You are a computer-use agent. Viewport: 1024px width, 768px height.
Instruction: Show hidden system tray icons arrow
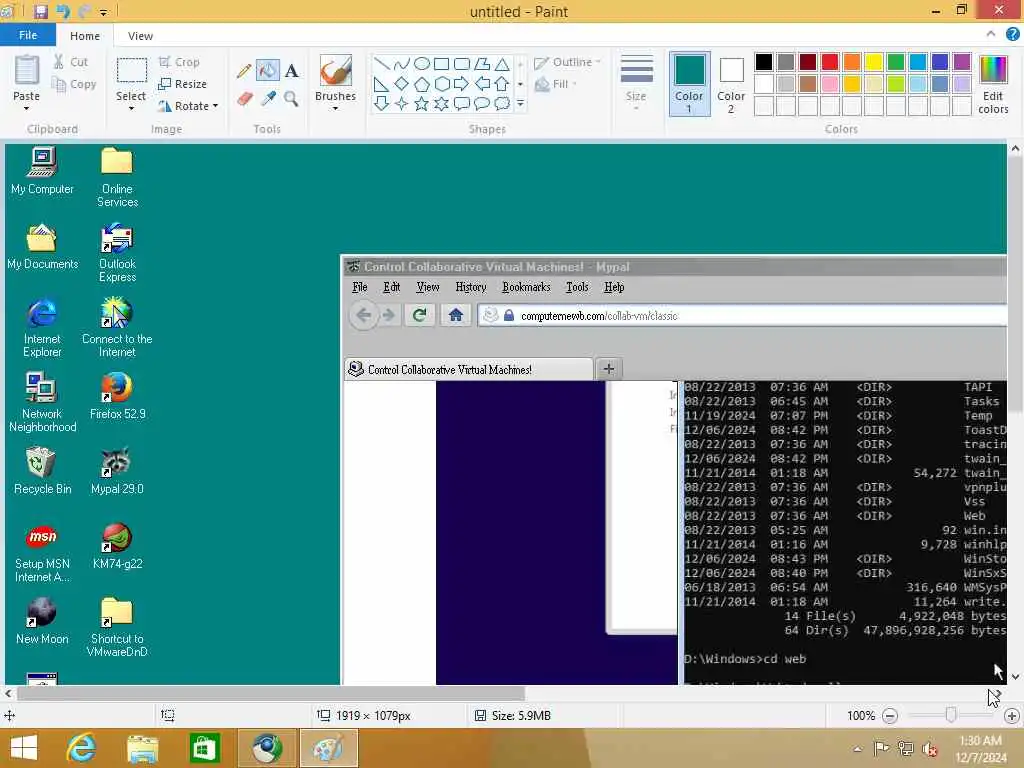coord(857,748)
